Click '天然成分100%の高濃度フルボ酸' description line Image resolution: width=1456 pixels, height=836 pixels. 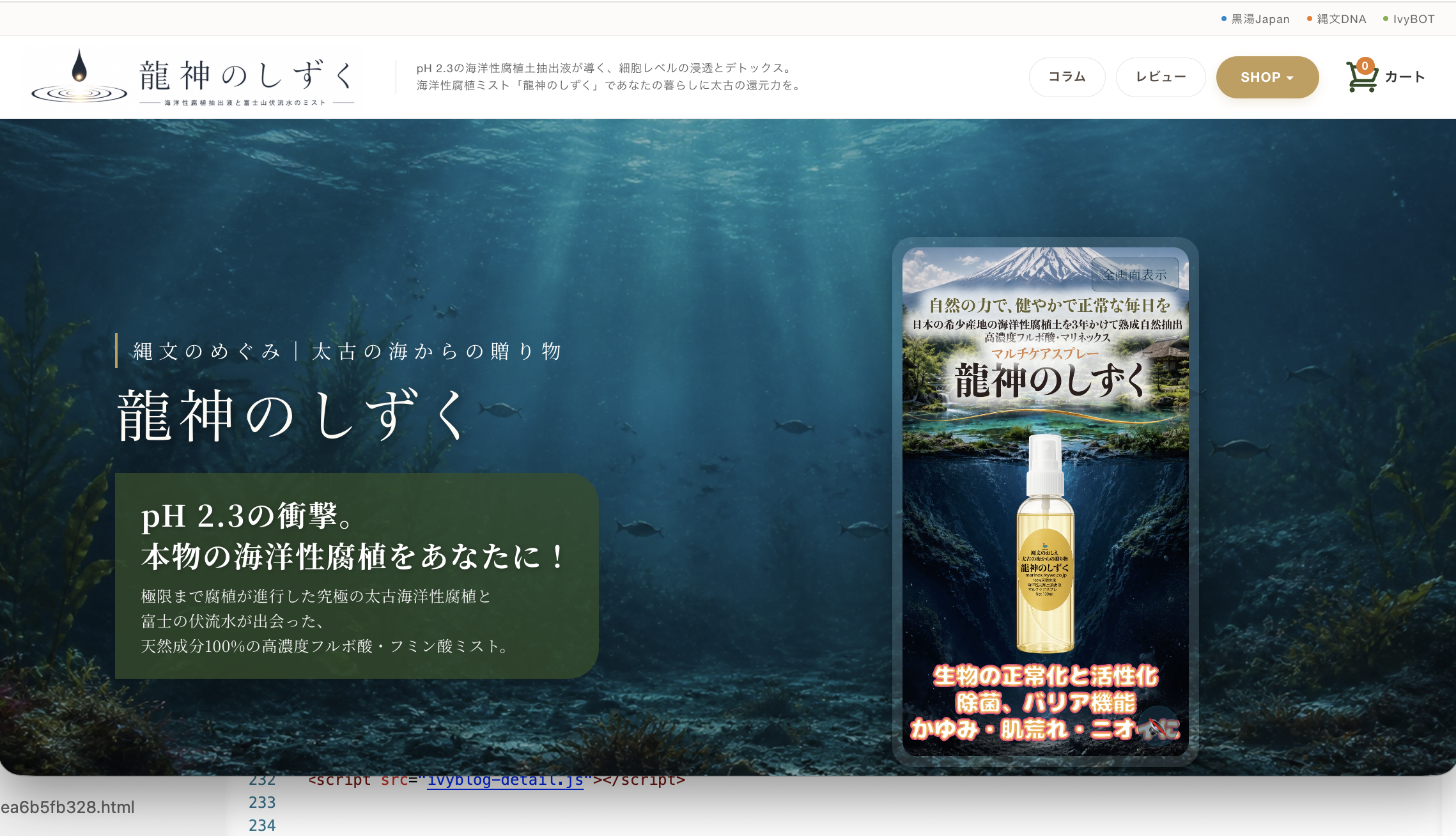[326, 646]
